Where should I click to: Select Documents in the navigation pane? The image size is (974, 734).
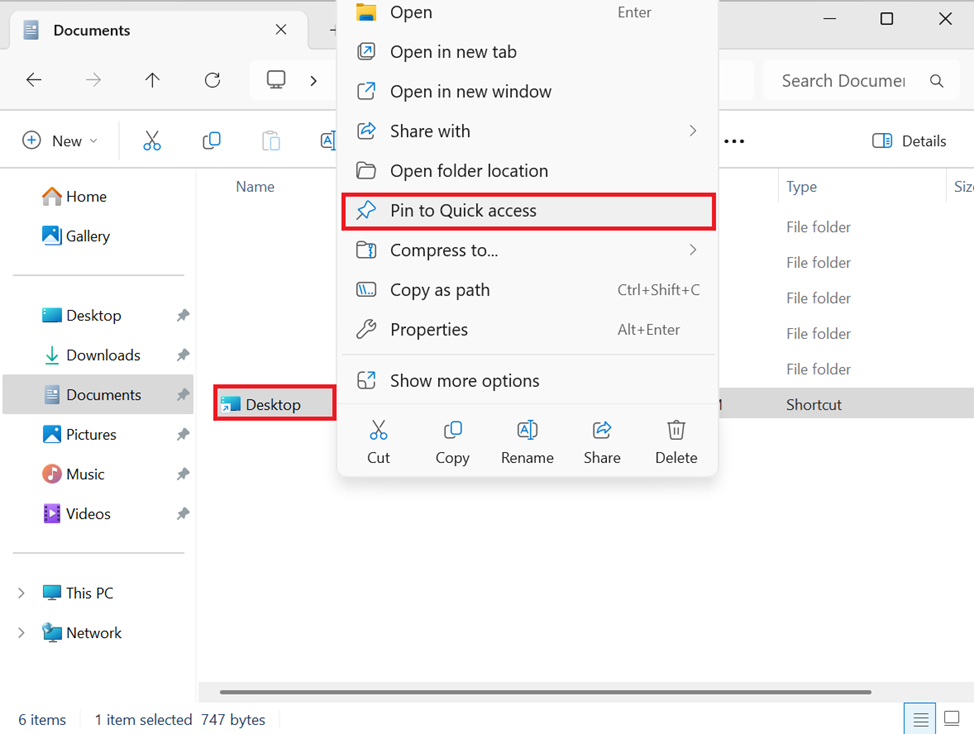(x=98, y=395)
